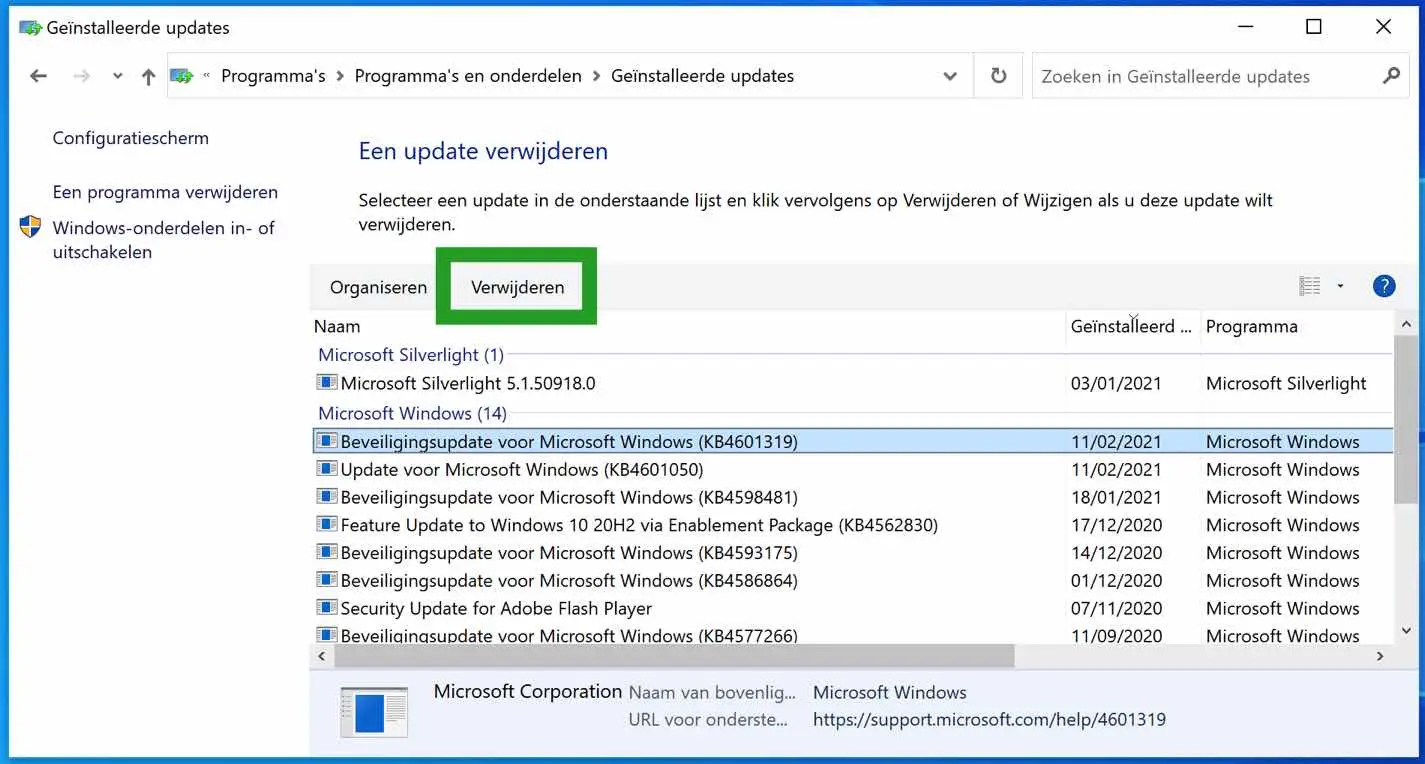Sort by the Programma column header
The height and width of the screenshot is (764, 1425).
click(x=1296, y=326)
